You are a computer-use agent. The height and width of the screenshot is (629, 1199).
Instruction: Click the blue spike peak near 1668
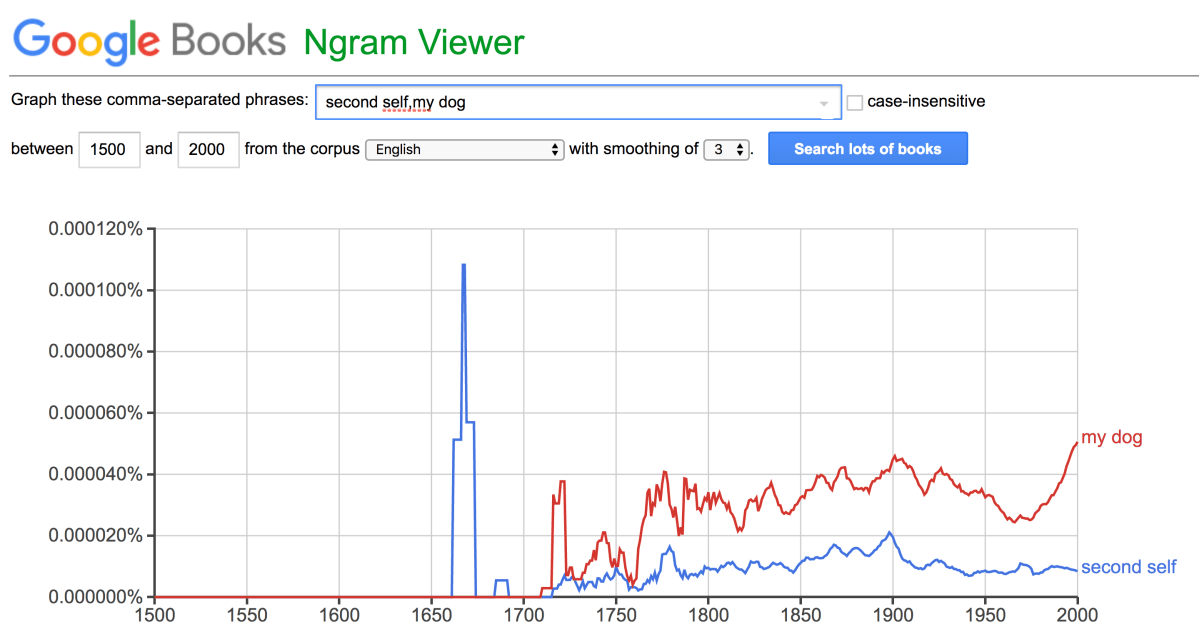click(464, 265)
